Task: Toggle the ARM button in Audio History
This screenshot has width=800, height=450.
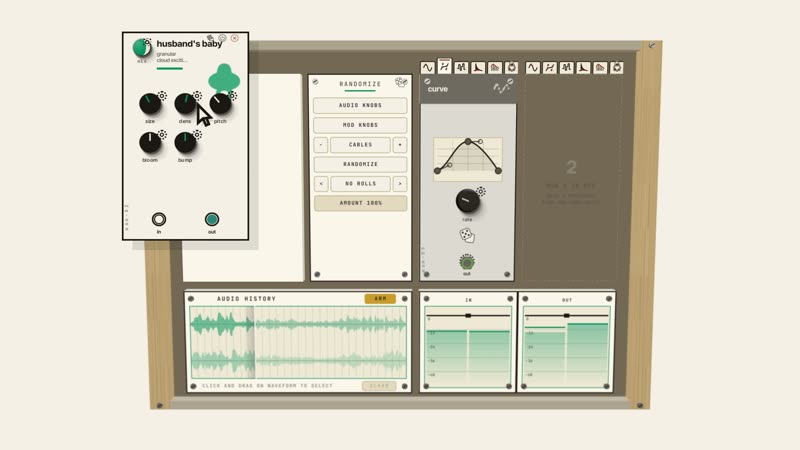Action: pyautogui.click(x=380, y=298)
